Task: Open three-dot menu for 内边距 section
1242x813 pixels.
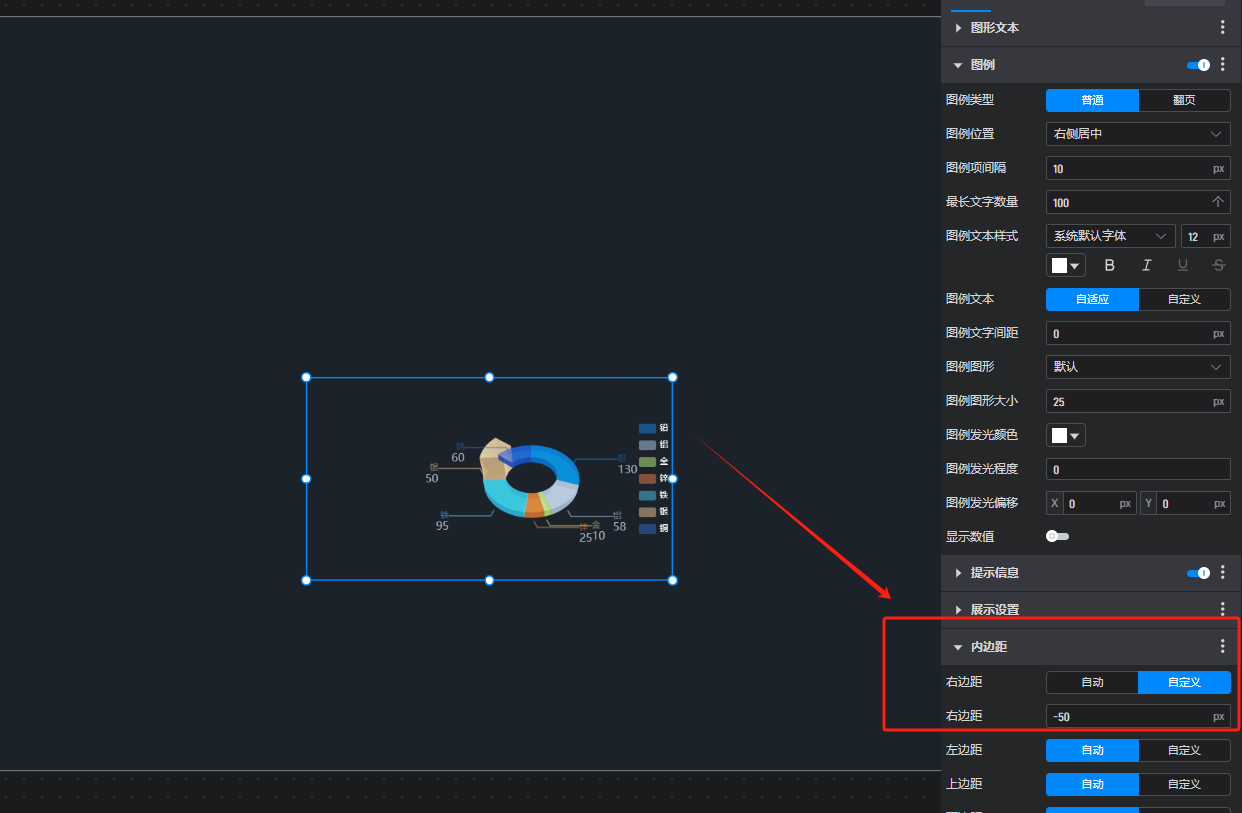Action: tap(1222, 647)
